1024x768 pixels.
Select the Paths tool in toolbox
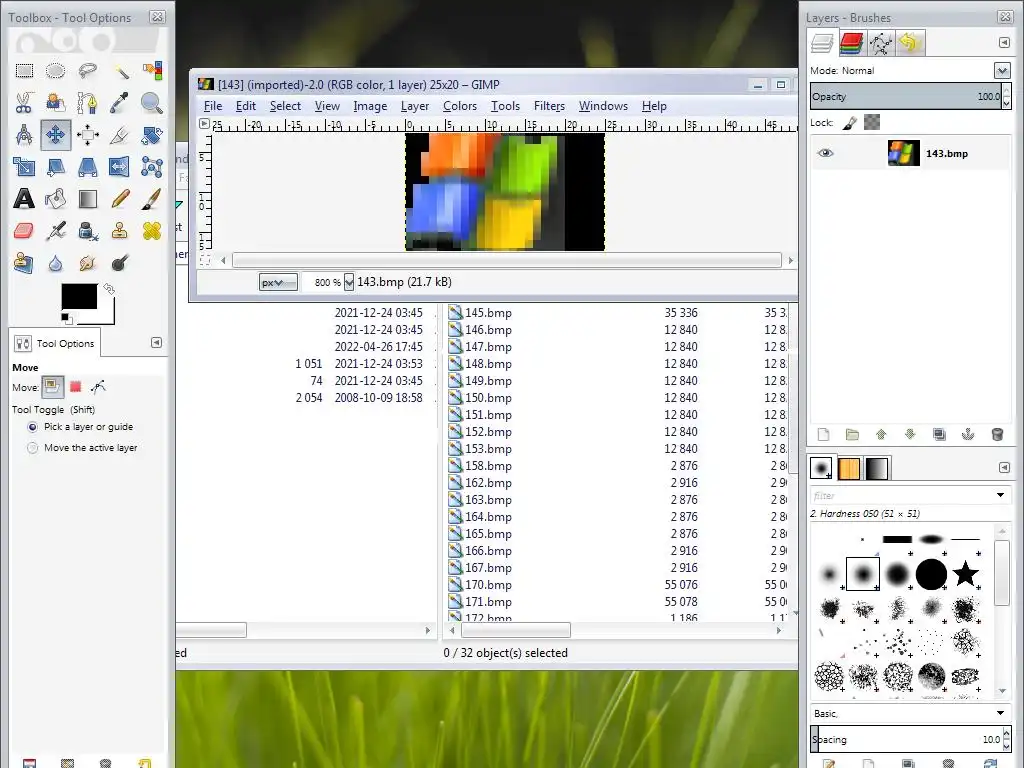[88, 103]
